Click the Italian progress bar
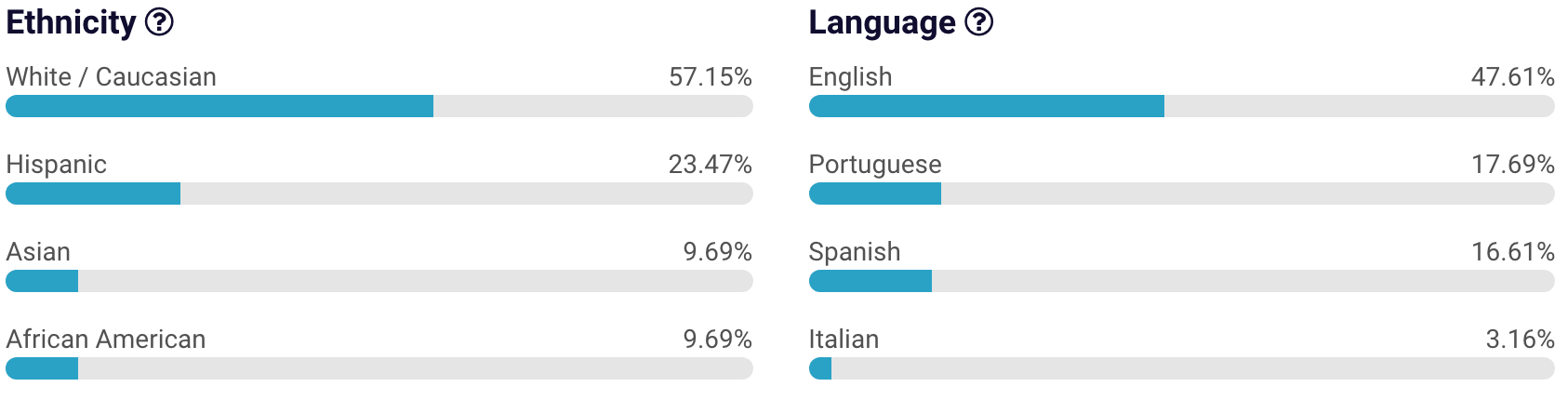This screenshot has width=1568, height=400. coord(1181,368)
